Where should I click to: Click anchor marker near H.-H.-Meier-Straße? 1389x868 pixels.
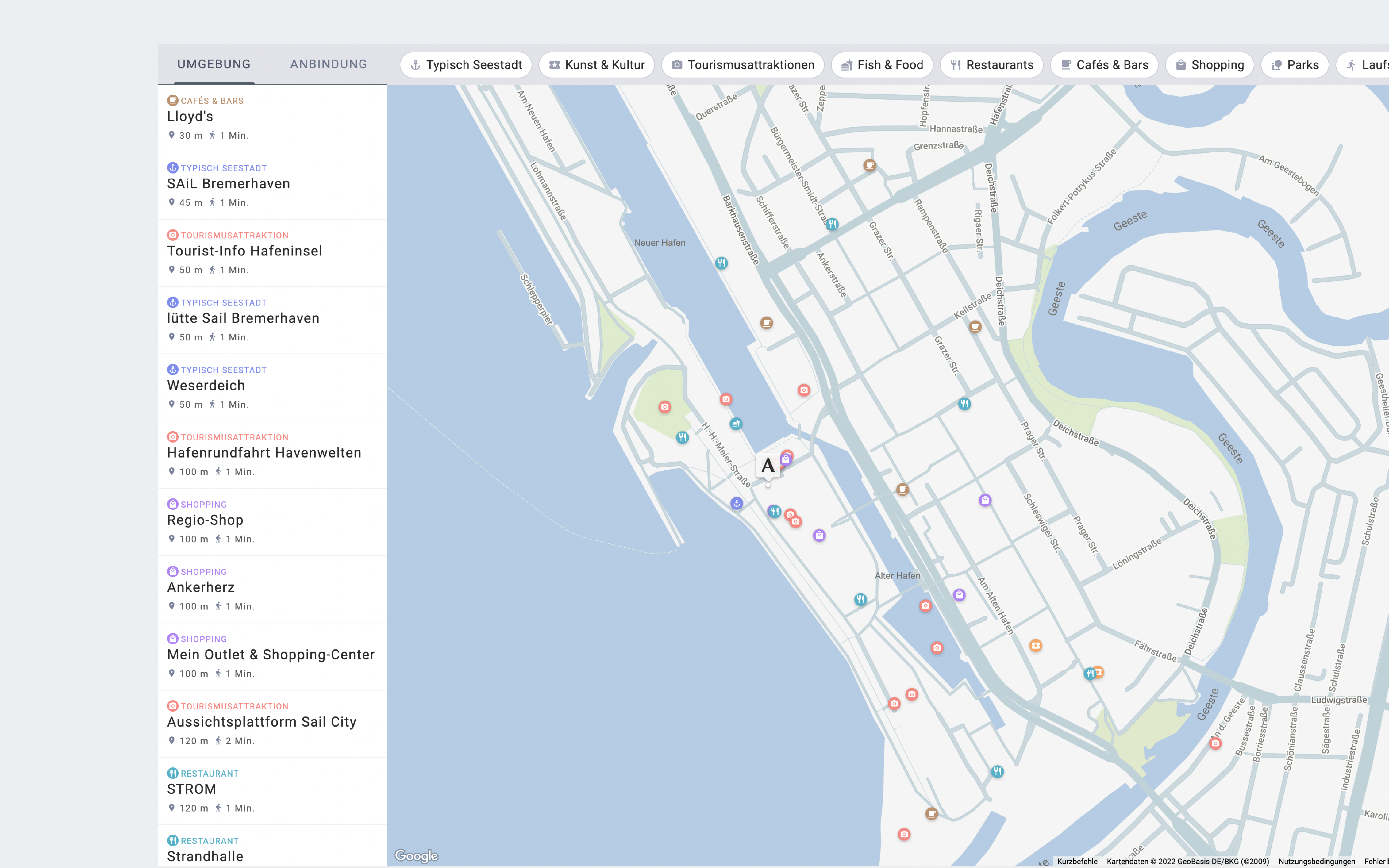pyautogui.click(x=737, y=503)
